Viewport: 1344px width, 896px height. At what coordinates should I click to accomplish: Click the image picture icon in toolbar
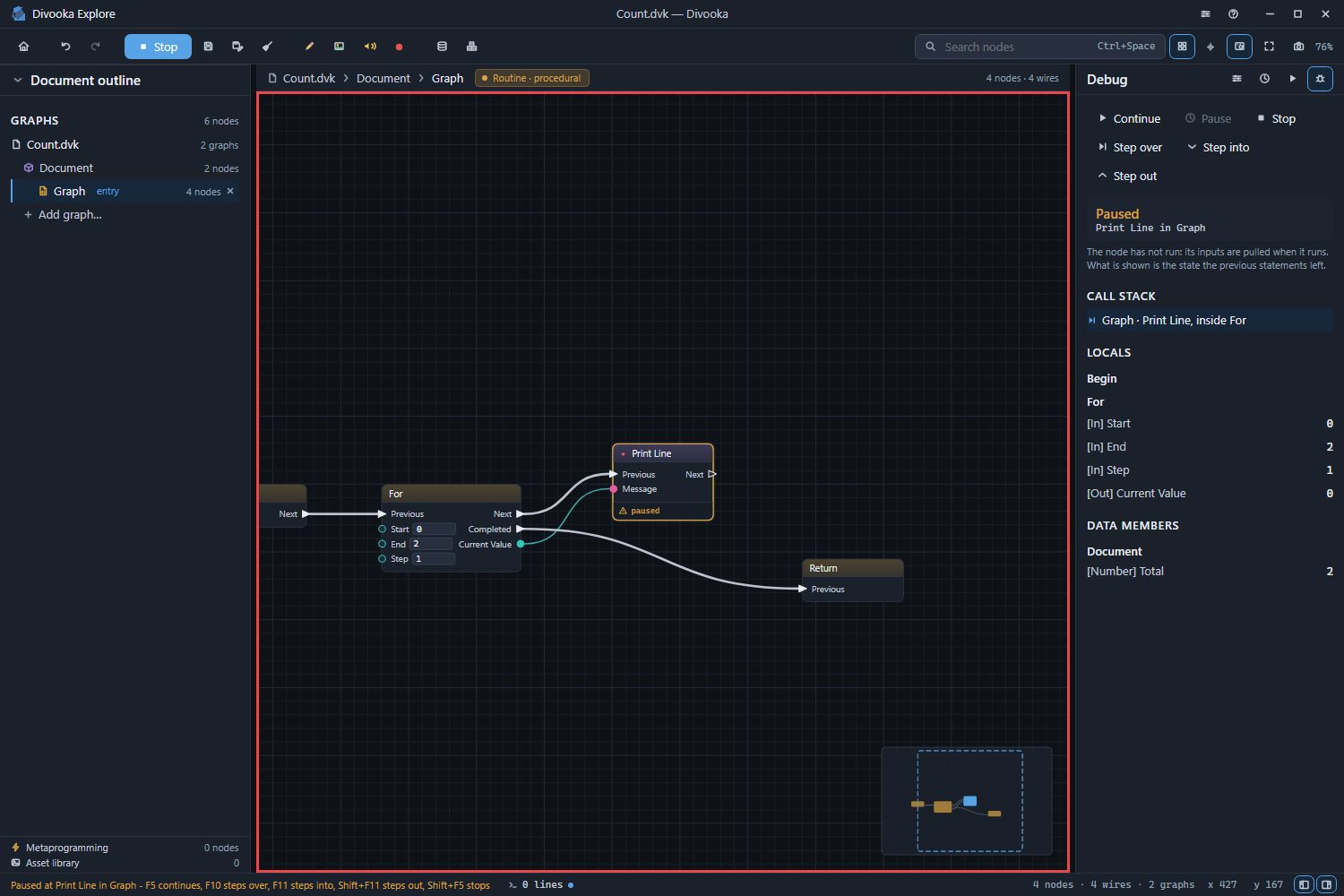click(339, 47)
